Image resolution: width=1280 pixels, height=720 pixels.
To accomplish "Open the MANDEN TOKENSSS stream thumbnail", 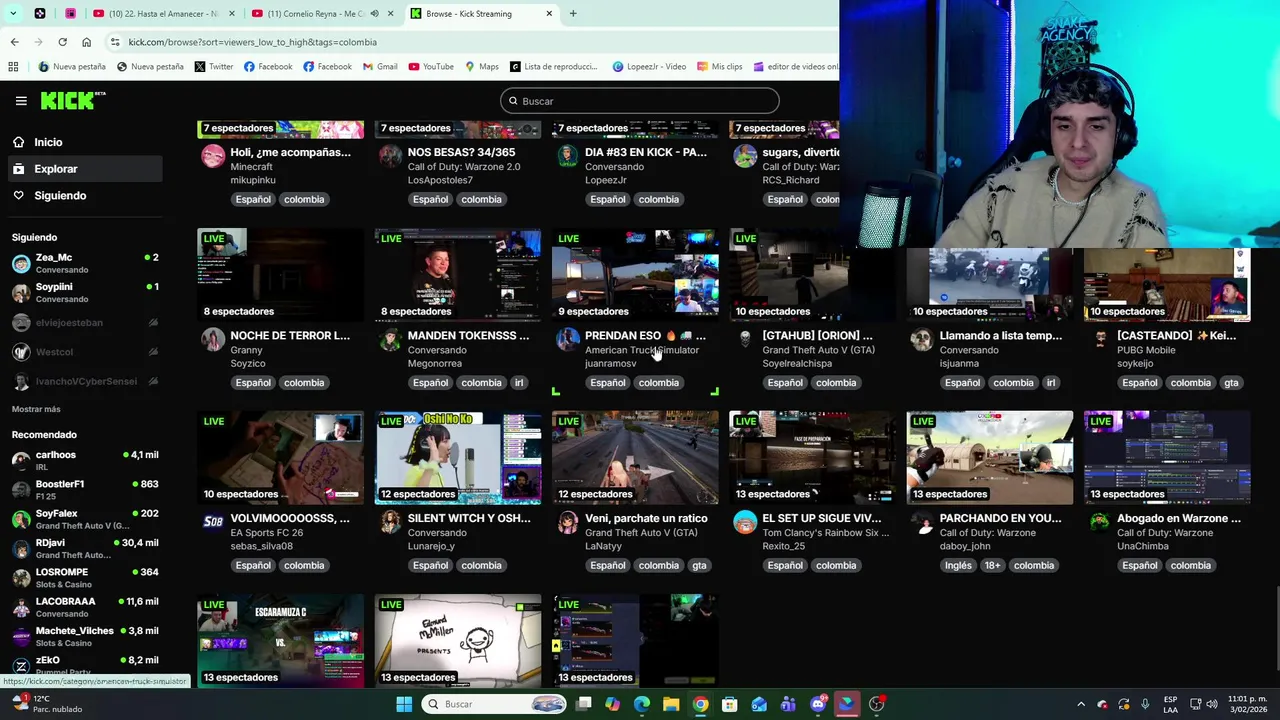I will (x=458, y=275).
